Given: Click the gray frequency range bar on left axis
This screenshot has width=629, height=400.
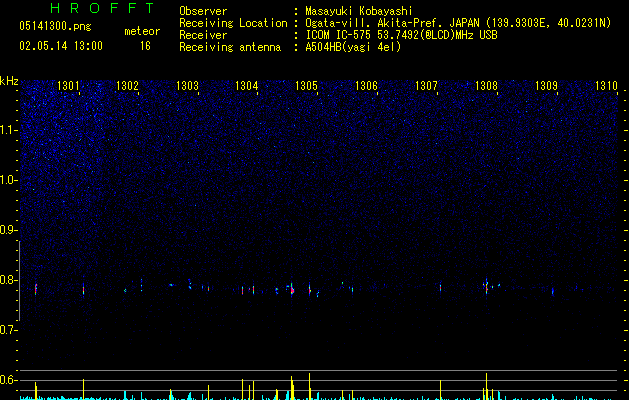Looking at the screenshot, I should [19, 280].
